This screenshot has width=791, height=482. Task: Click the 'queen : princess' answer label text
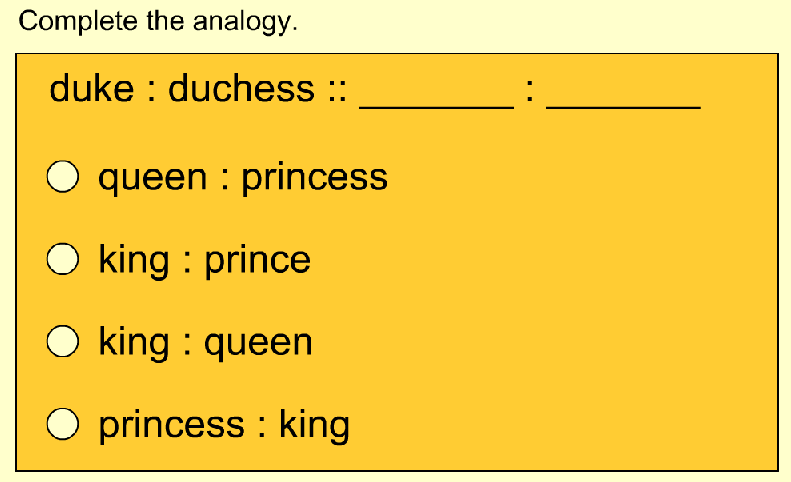243,179
